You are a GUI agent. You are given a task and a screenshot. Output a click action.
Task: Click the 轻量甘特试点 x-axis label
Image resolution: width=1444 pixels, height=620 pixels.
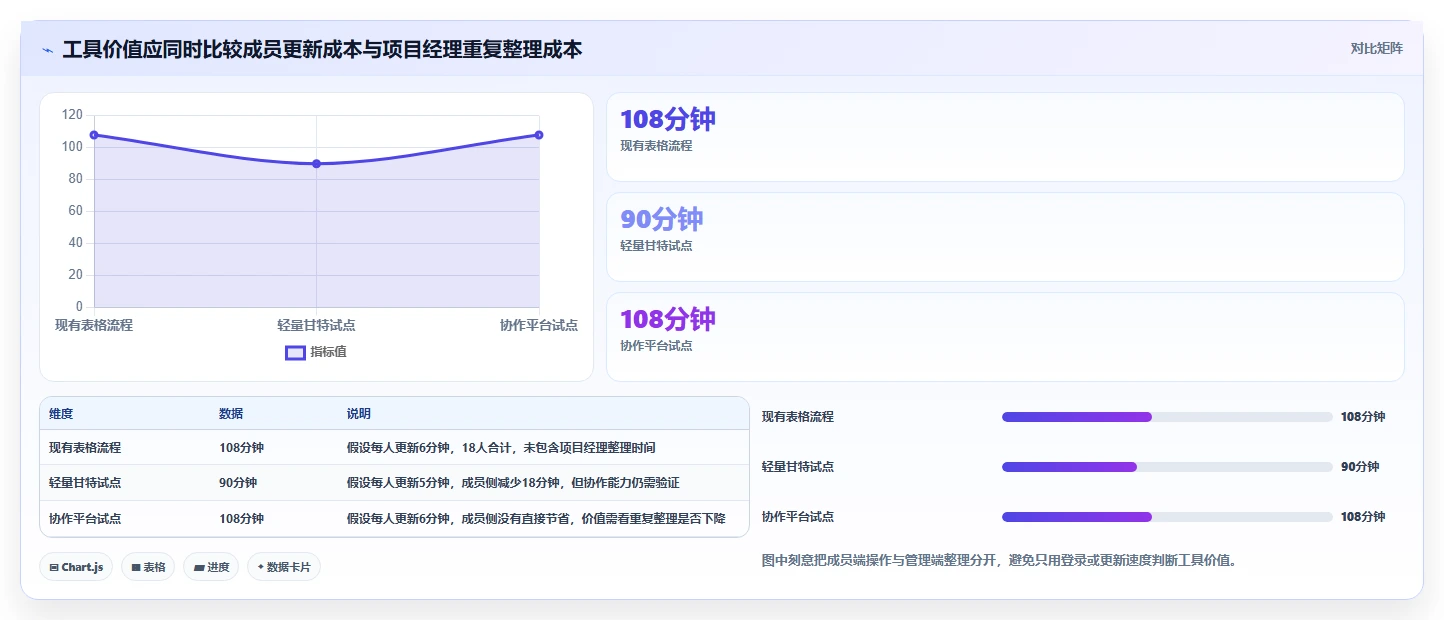pyautogui.click(x=316, y=325)
